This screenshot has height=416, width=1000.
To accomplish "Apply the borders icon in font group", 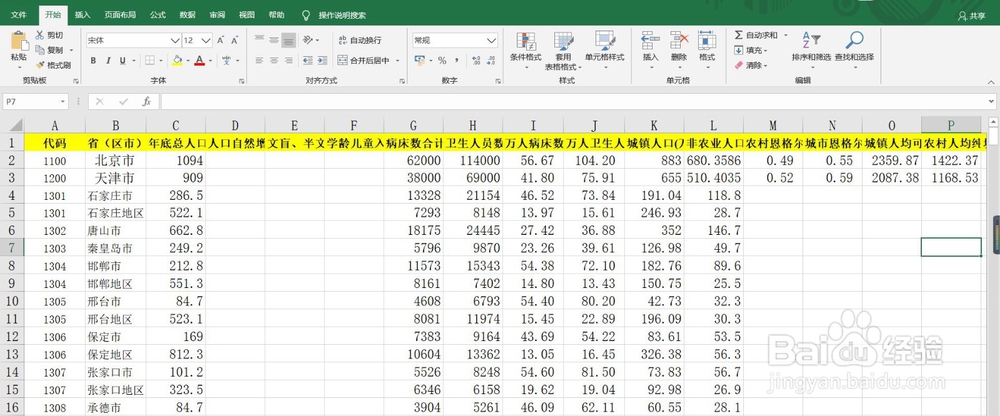I will [149, 61].
